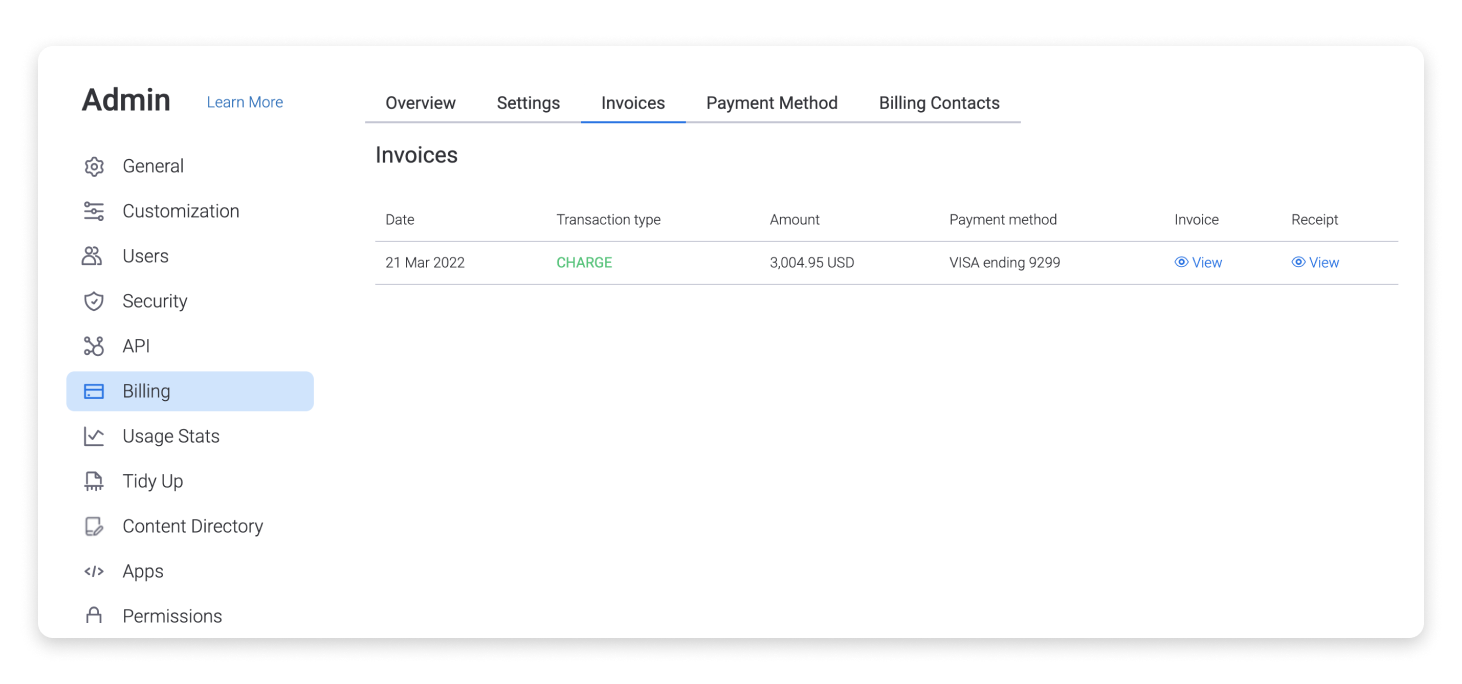Click the eye icon in Invoice column
Screen dimensions: 1462x684
tap(1181, 262)
